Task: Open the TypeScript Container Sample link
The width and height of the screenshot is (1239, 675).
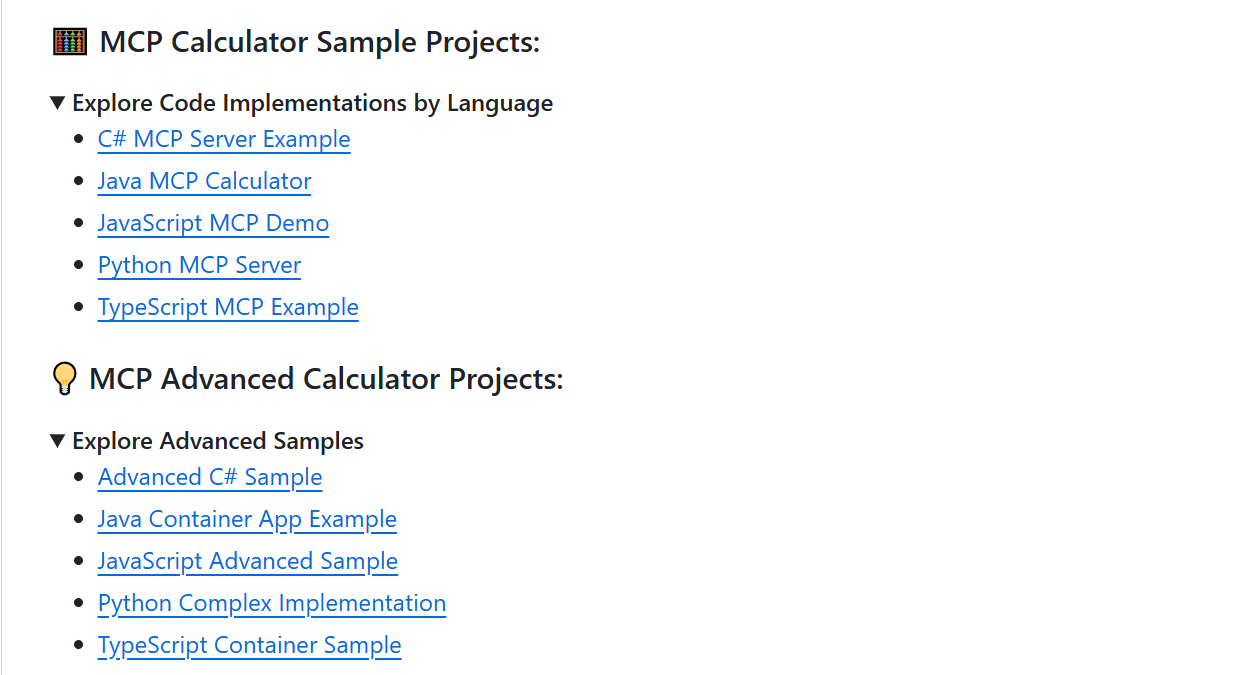Action: (x=250, y=645)
